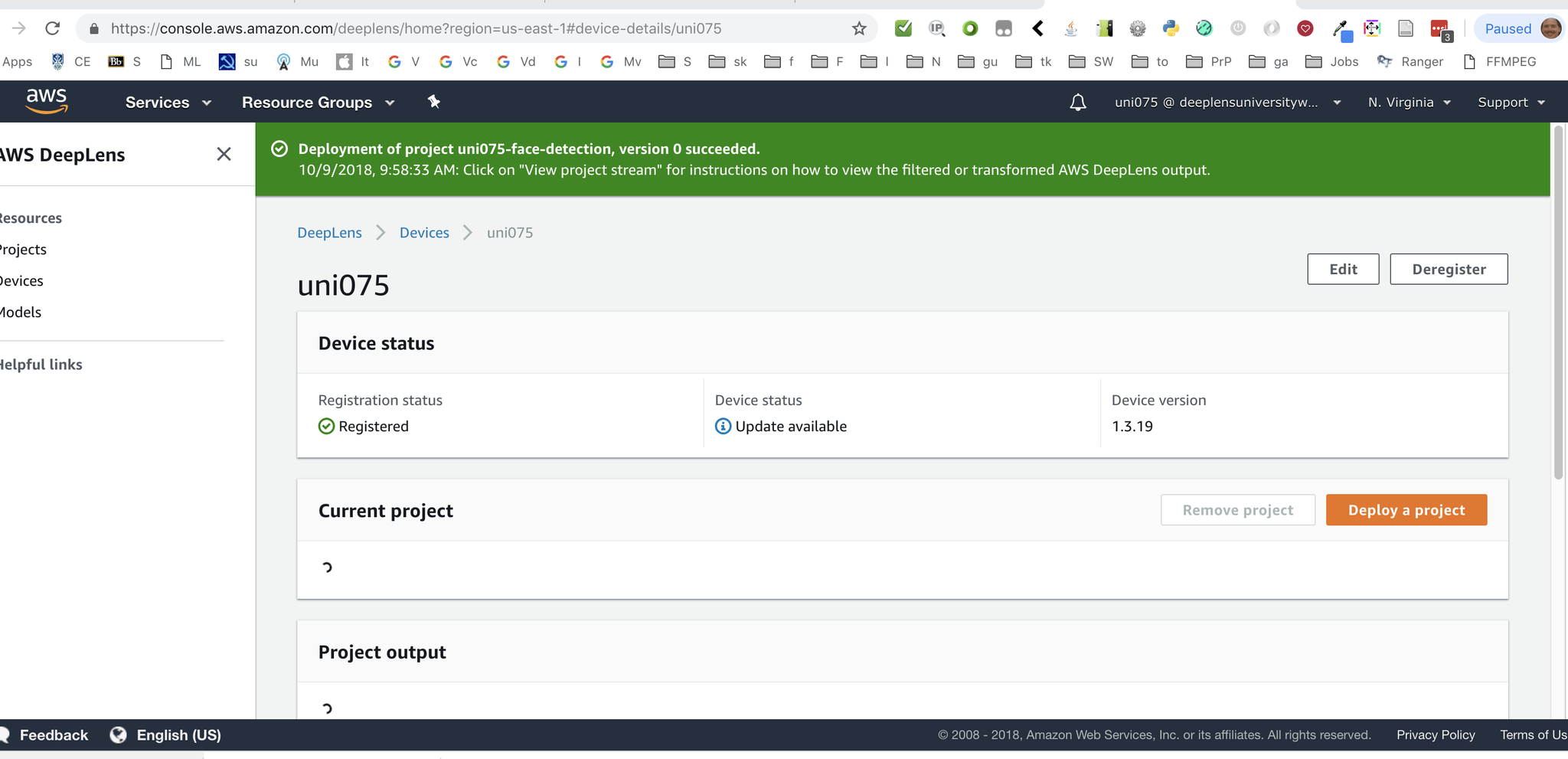Open the gu bookmarks folder

point(978,61)
